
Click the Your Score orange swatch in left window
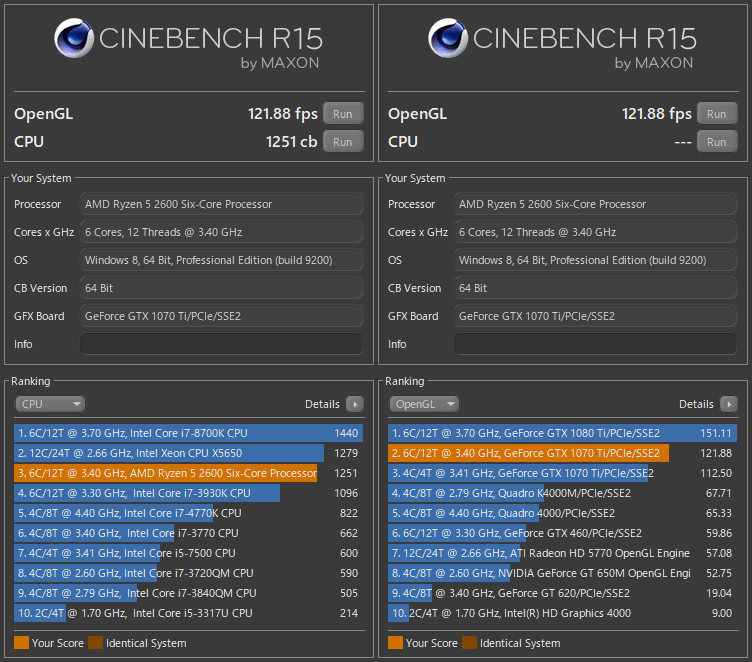coord(22,643)
